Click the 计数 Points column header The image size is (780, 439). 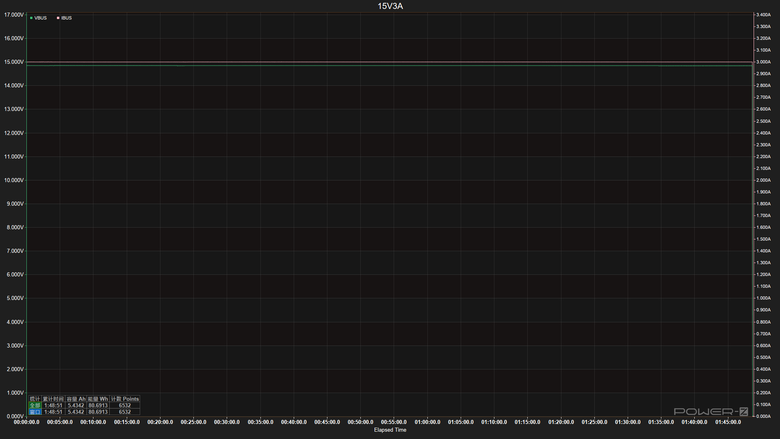[x=125, y=399]
